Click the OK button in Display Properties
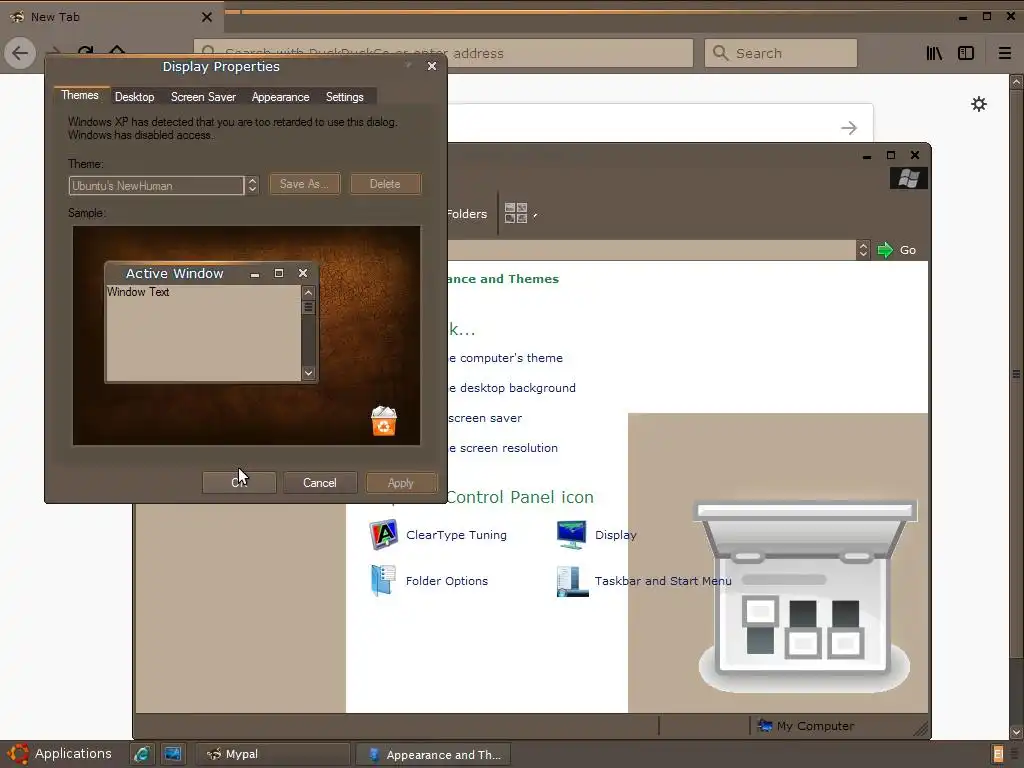The height and width of the screenshot is (768, 1024). click(239, 483)
